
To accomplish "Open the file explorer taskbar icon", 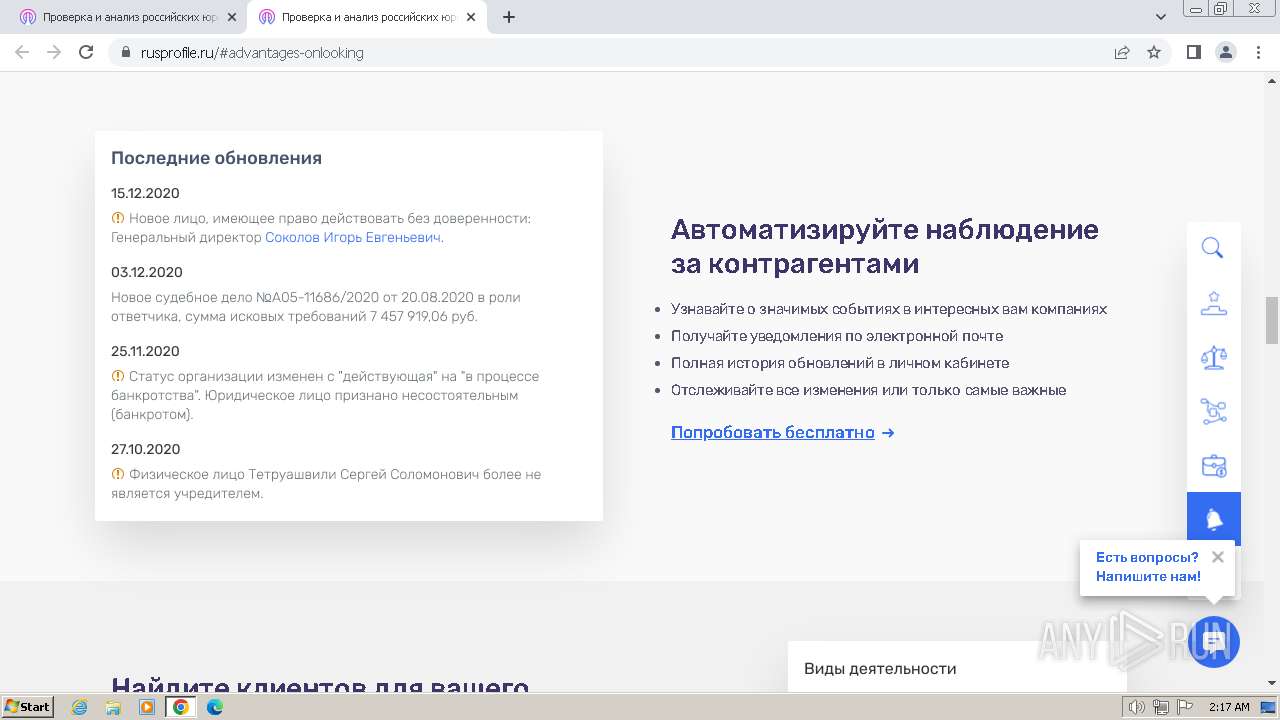I will click(113, 707).
